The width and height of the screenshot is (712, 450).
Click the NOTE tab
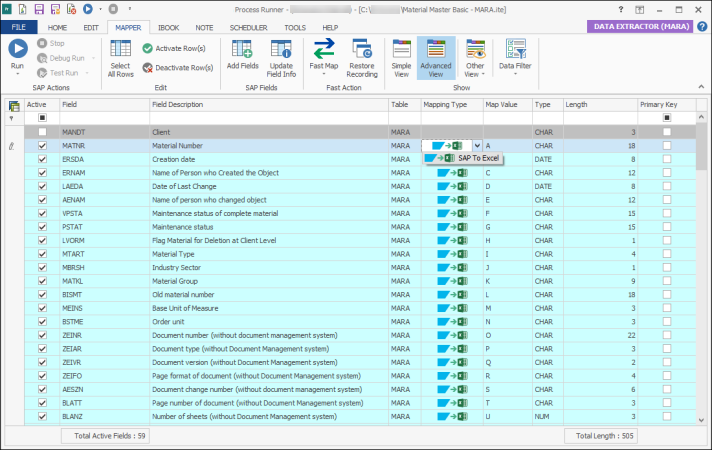[x=204, y=28]
